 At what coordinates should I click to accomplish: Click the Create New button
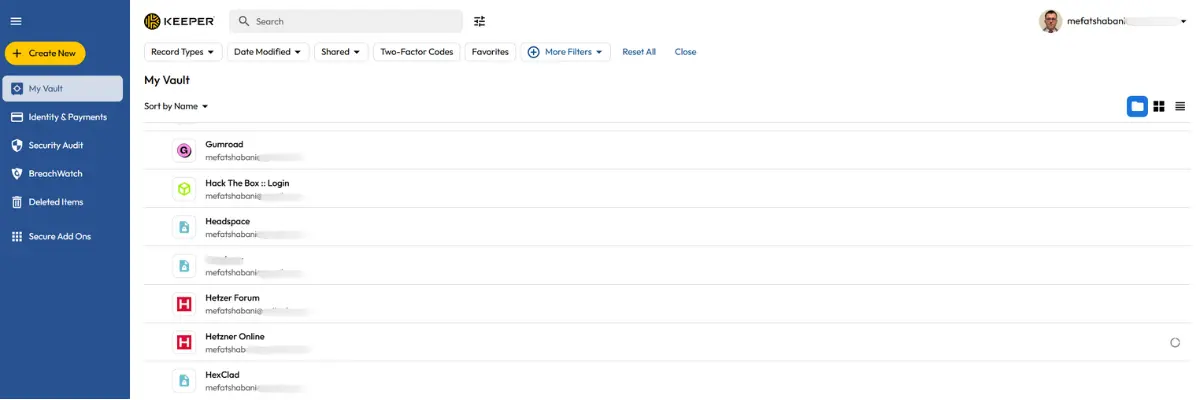point(45,53)
